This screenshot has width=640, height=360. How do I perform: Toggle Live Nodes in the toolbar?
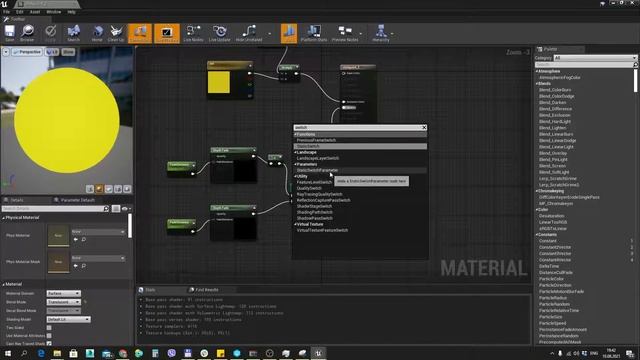tap(193, 33)
